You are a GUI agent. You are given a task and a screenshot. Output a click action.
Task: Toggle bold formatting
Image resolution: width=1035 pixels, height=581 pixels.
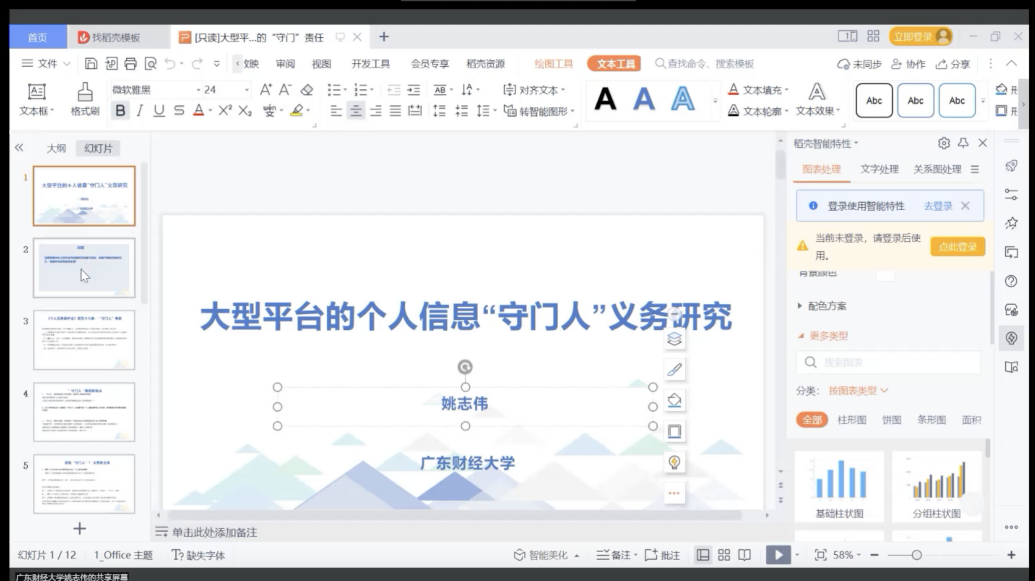(121, 111)
